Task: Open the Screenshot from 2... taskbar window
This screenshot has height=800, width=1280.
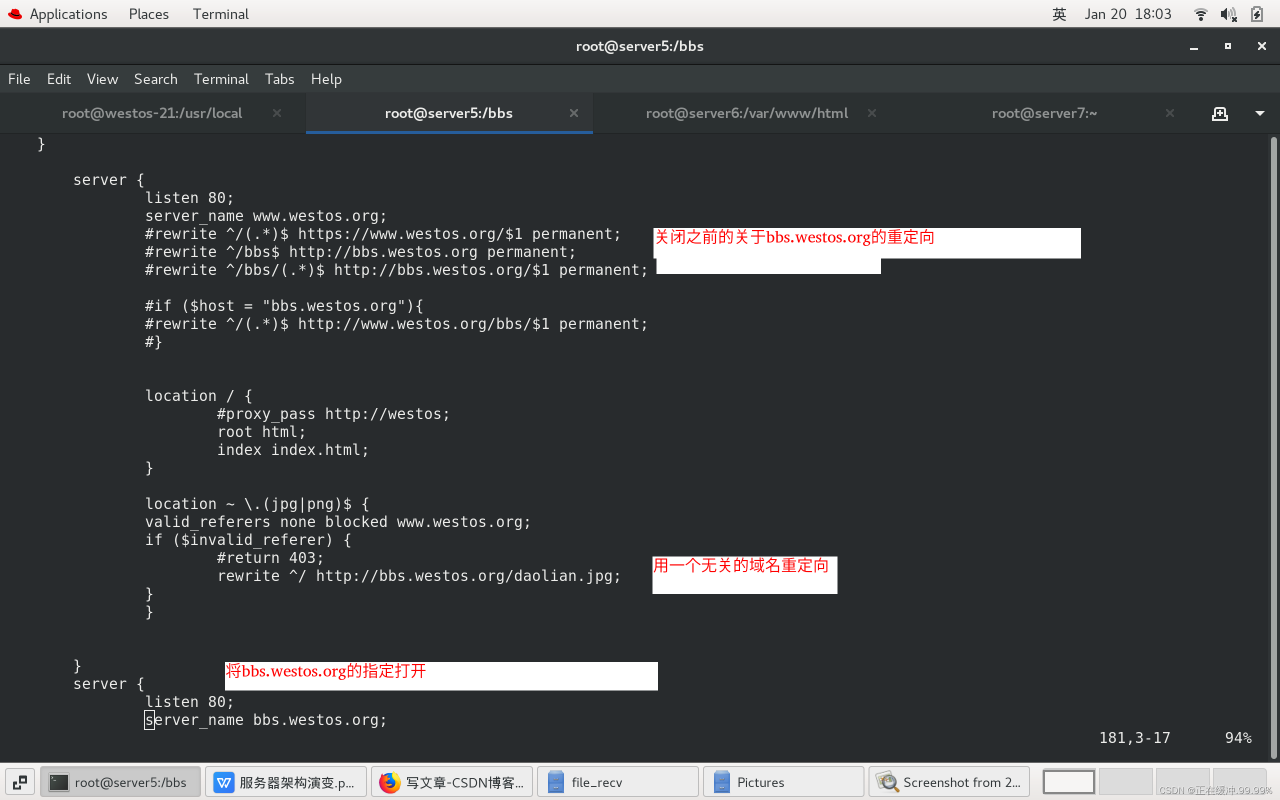Action: tap(949, 782)
